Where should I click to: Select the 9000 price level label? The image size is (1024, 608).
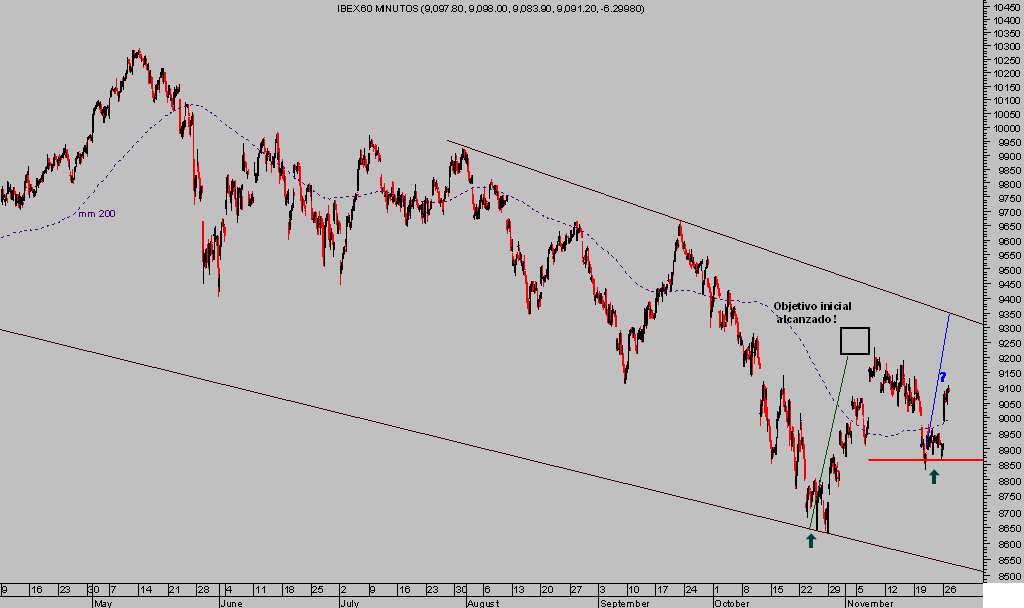click(1006, 419)
